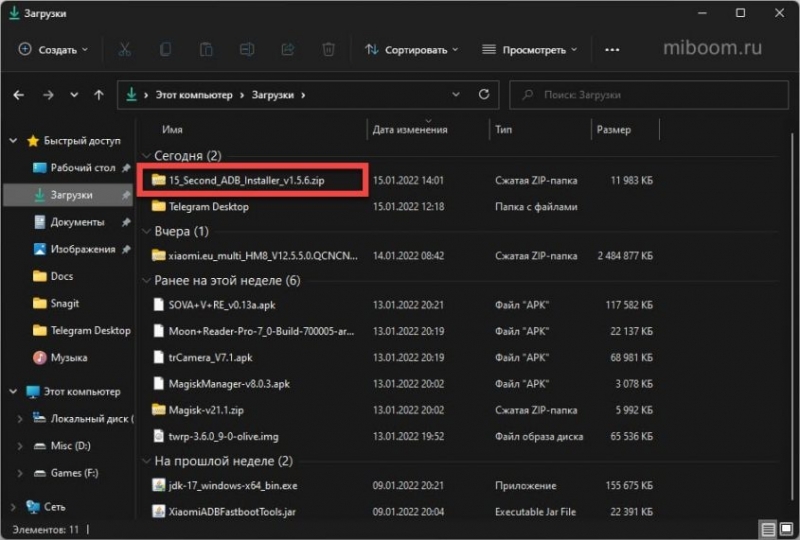The height and width of the screenshot is (540, 800).
Task: Click the download arrow icon in address bar
Action: click(131, 94)
